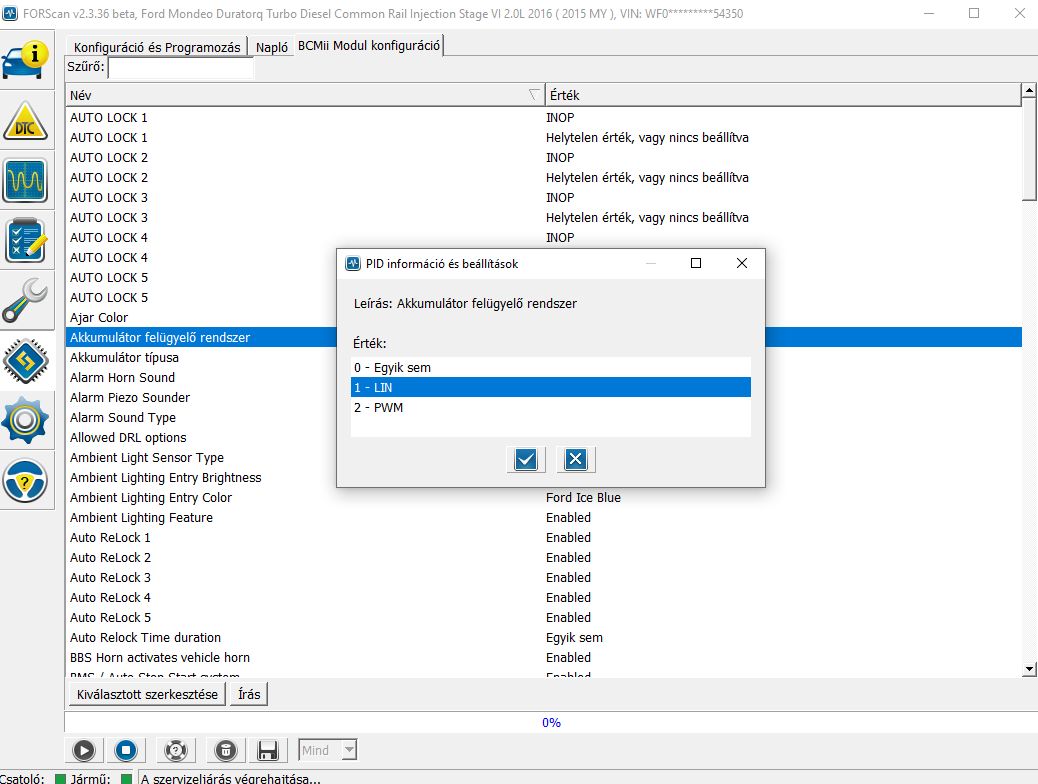This screenshot has width=1038, height=784.
Task: Close the PID információ és beállítások dialog
Action: coord(742,264)
